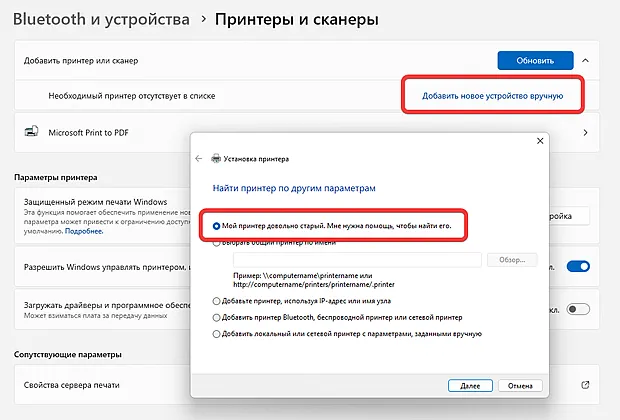Open Свойства сервера печати external link icon
This screenshot has width=620, height=420.
[x=585, y=385]
